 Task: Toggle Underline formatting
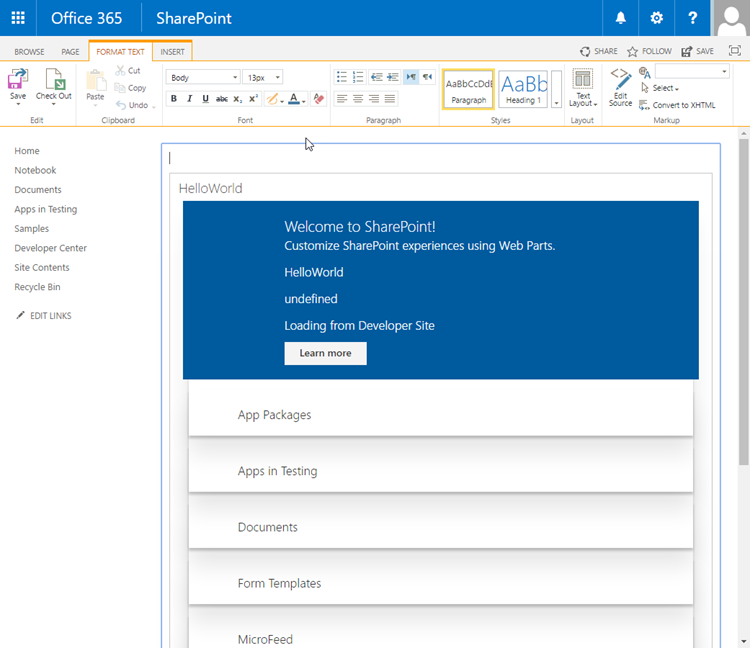tap(205, 99)
